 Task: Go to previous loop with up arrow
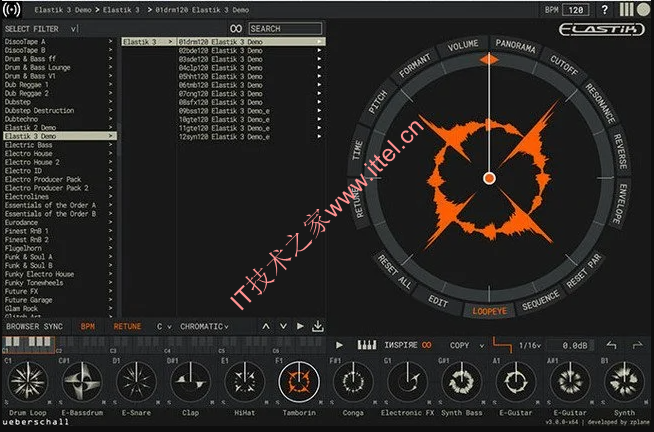(x=266, y=327)
